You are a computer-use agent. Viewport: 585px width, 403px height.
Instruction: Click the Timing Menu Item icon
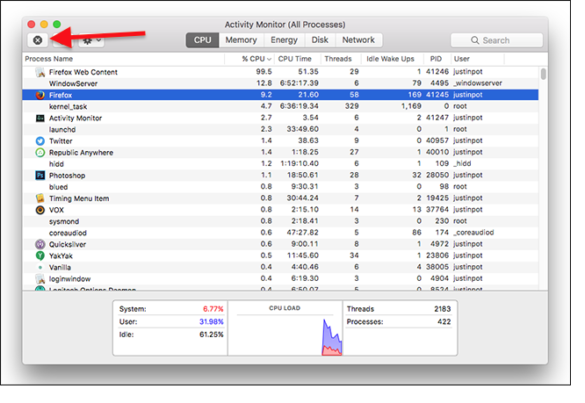40,198
